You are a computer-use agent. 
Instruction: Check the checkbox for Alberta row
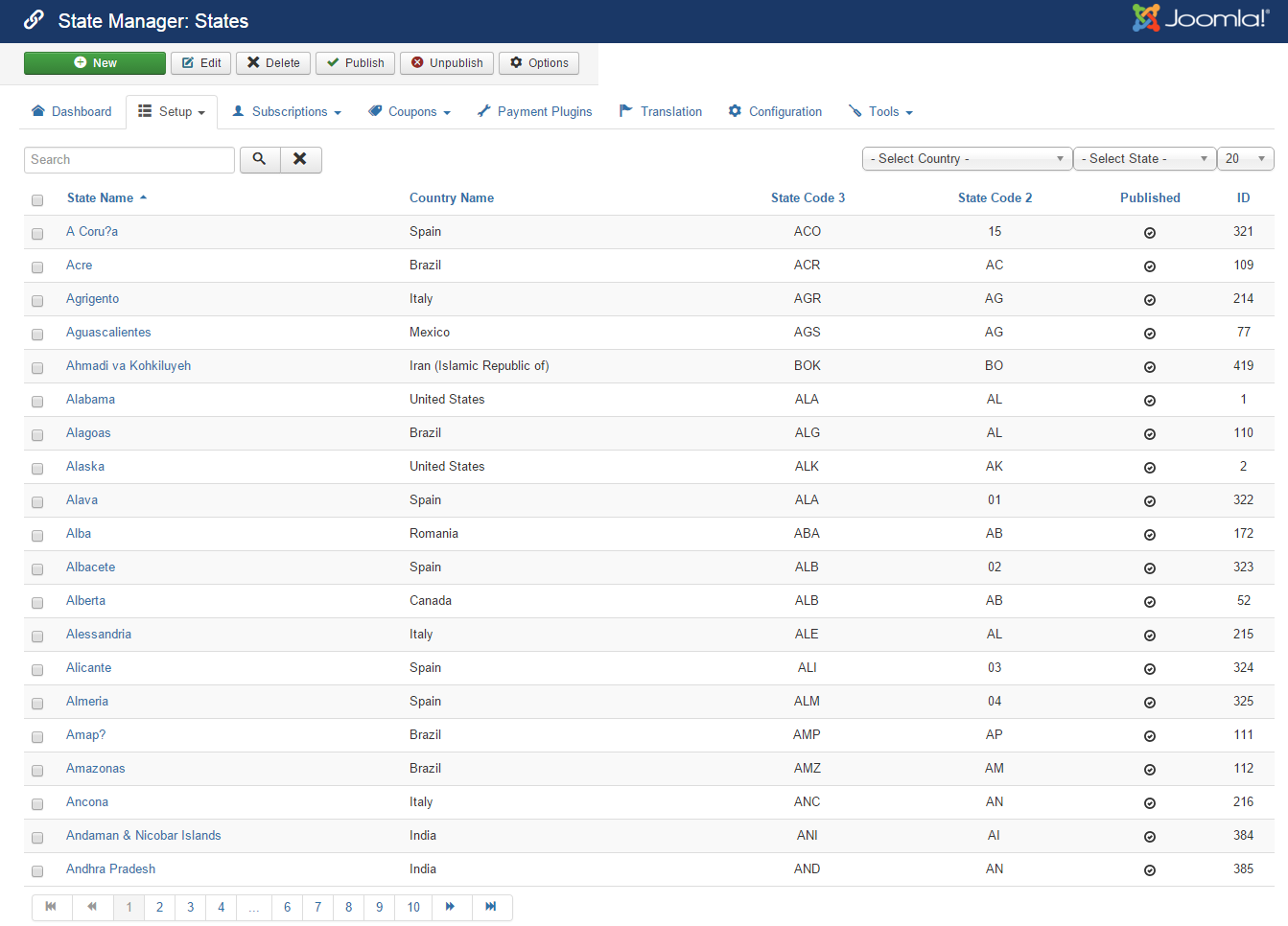tap(37, 603)
